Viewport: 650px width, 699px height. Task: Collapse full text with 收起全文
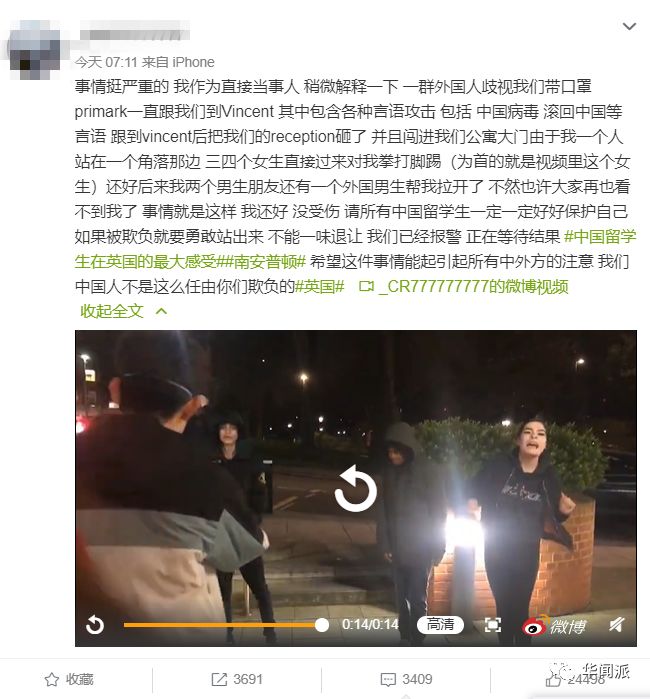coord(123,311)
